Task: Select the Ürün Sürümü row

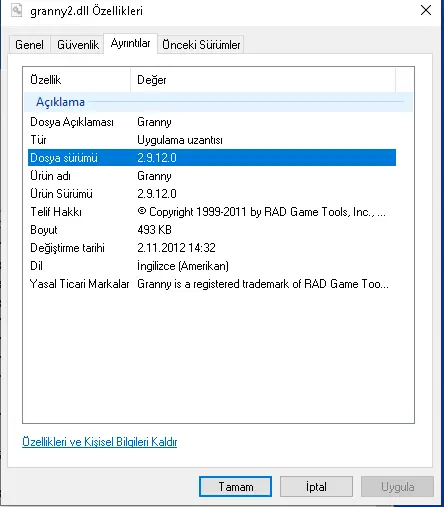Action: pos(212,194)
